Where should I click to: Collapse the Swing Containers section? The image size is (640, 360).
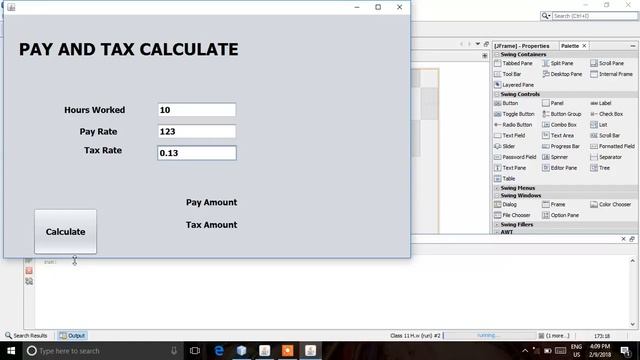pos(497,54)
